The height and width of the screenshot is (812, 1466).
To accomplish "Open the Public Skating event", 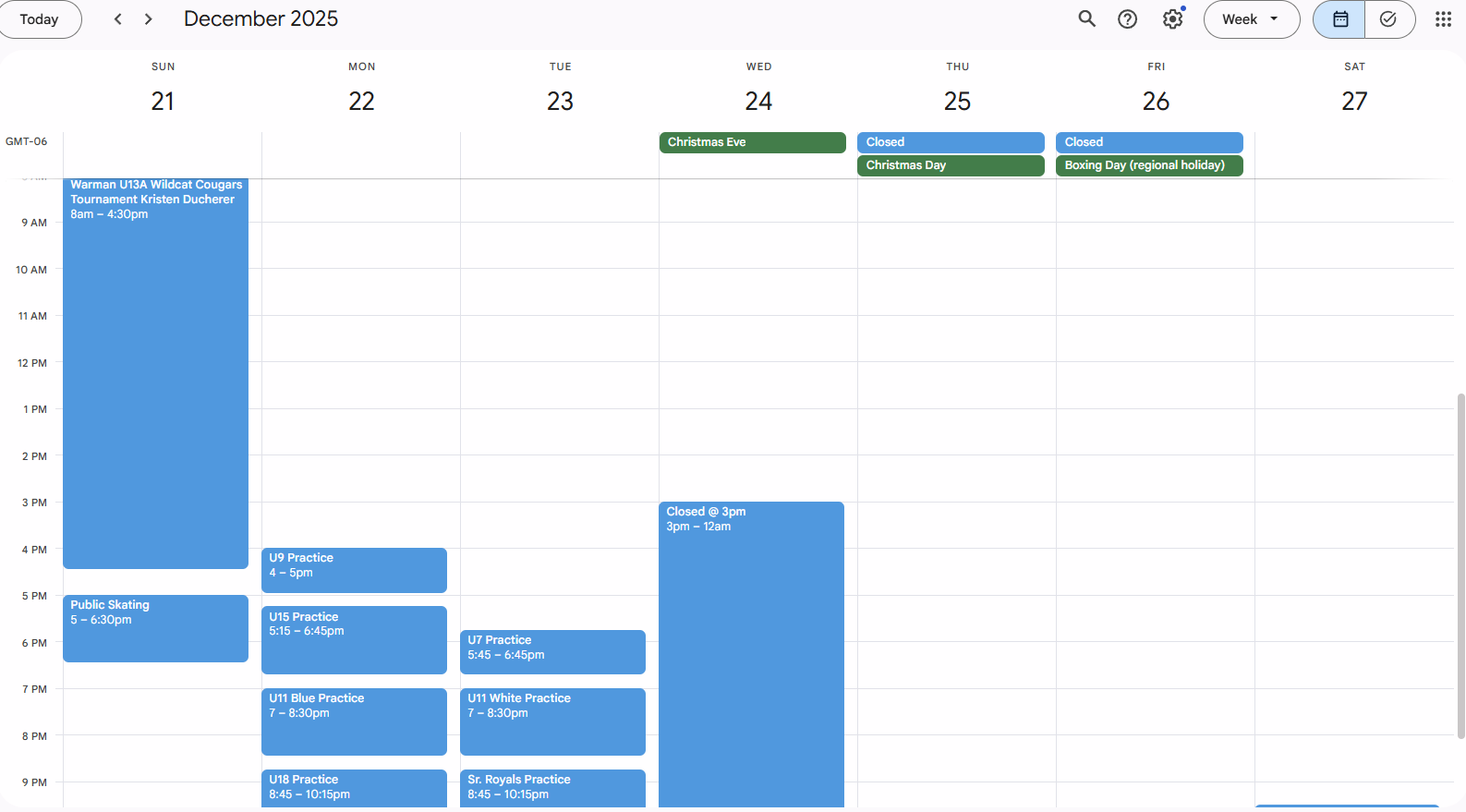I will [155, 628].
